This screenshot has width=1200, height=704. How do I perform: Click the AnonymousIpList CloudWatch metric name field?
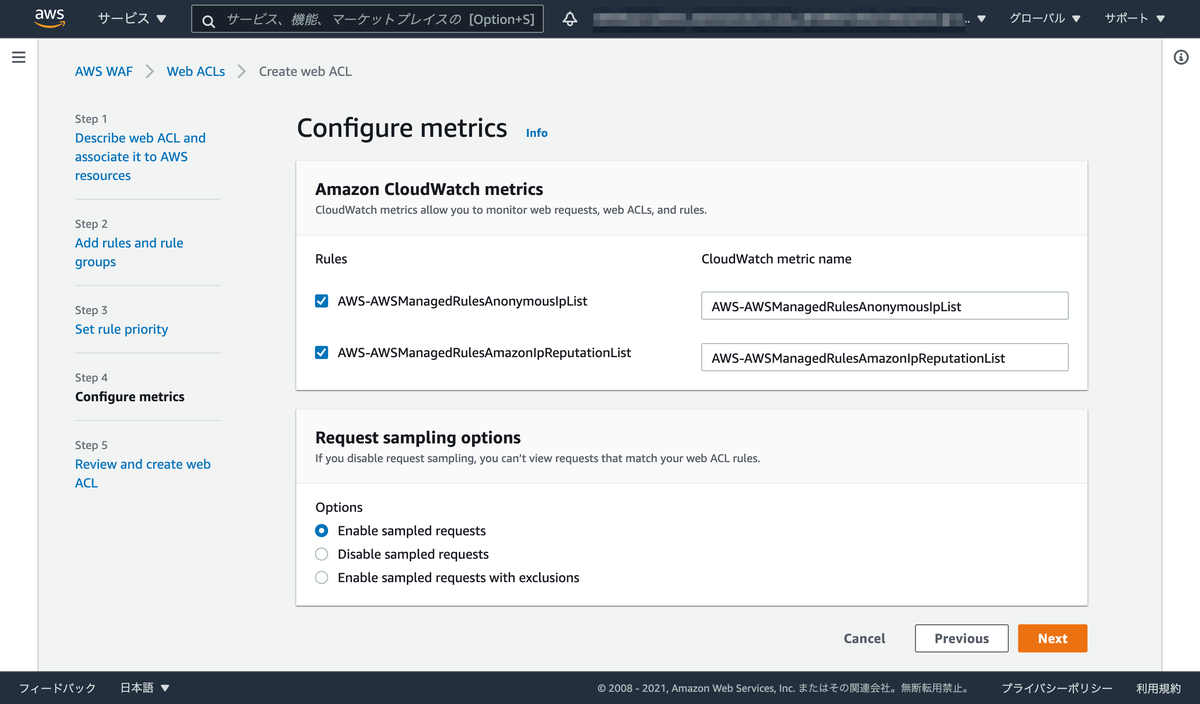[884, 306]
